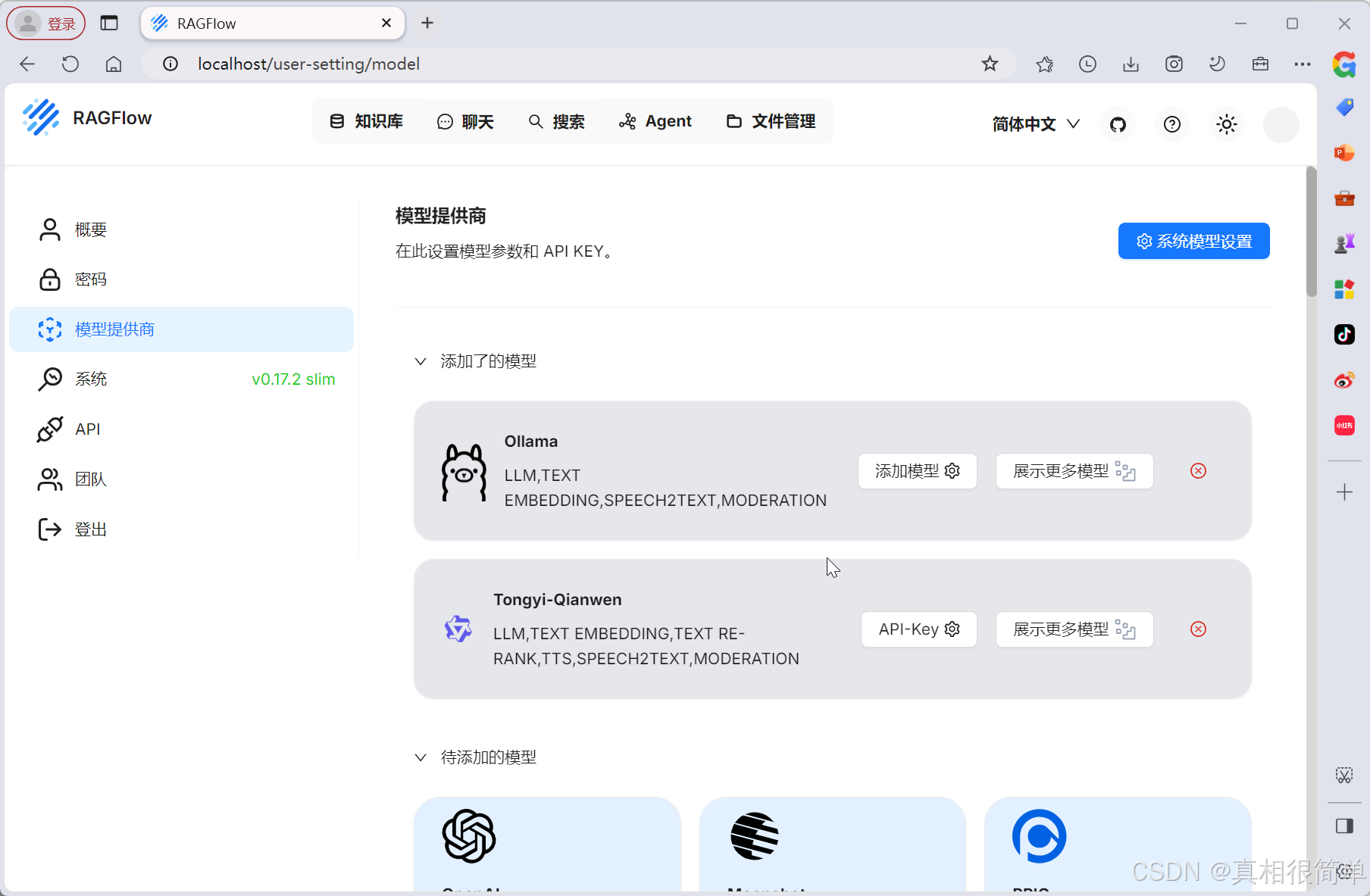Delete the Tongyi-Qianwen provider with red X
The width and height of the screenshot is (1370, 896).
pyautogui.click(x=1198, y=629)
